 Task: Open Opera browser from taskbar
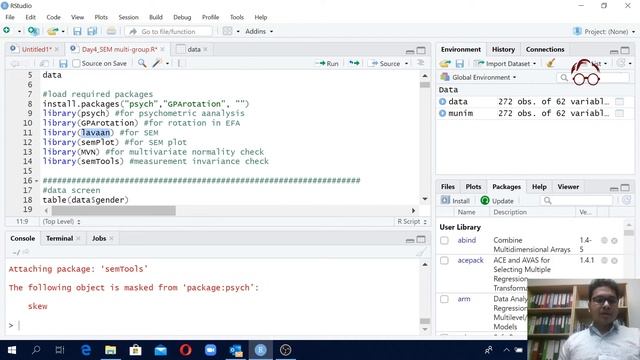pos(185,350)
